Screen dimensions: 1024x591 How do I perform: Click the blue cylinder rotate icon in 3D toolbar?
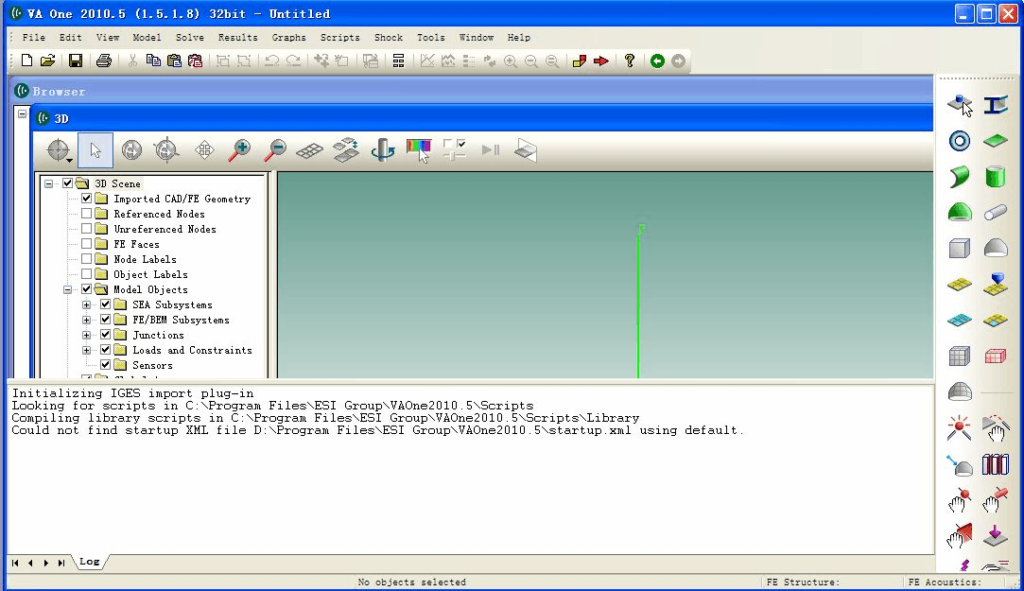(382, 150)
